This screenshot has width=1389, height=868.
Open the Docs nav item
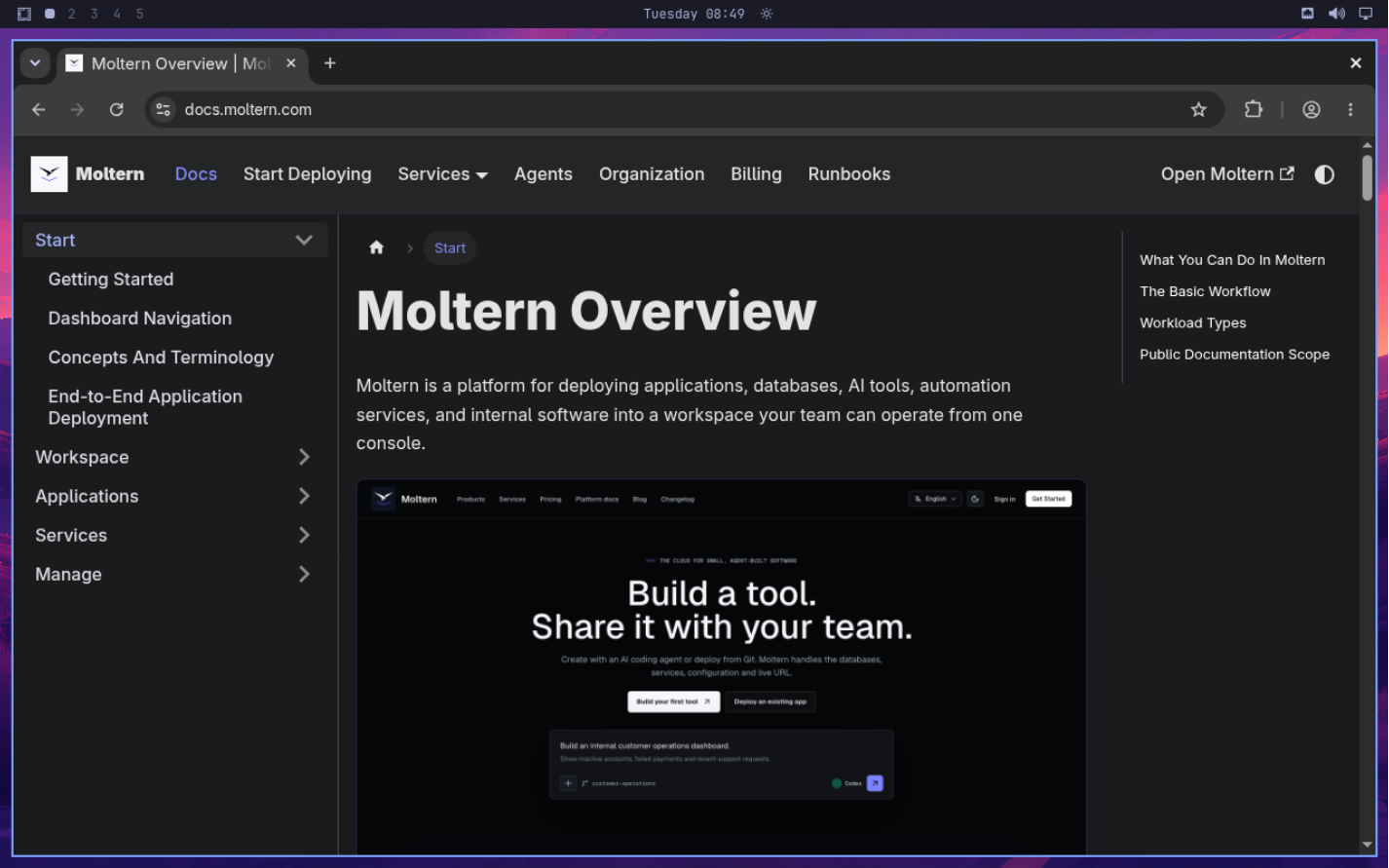[196, 174]
